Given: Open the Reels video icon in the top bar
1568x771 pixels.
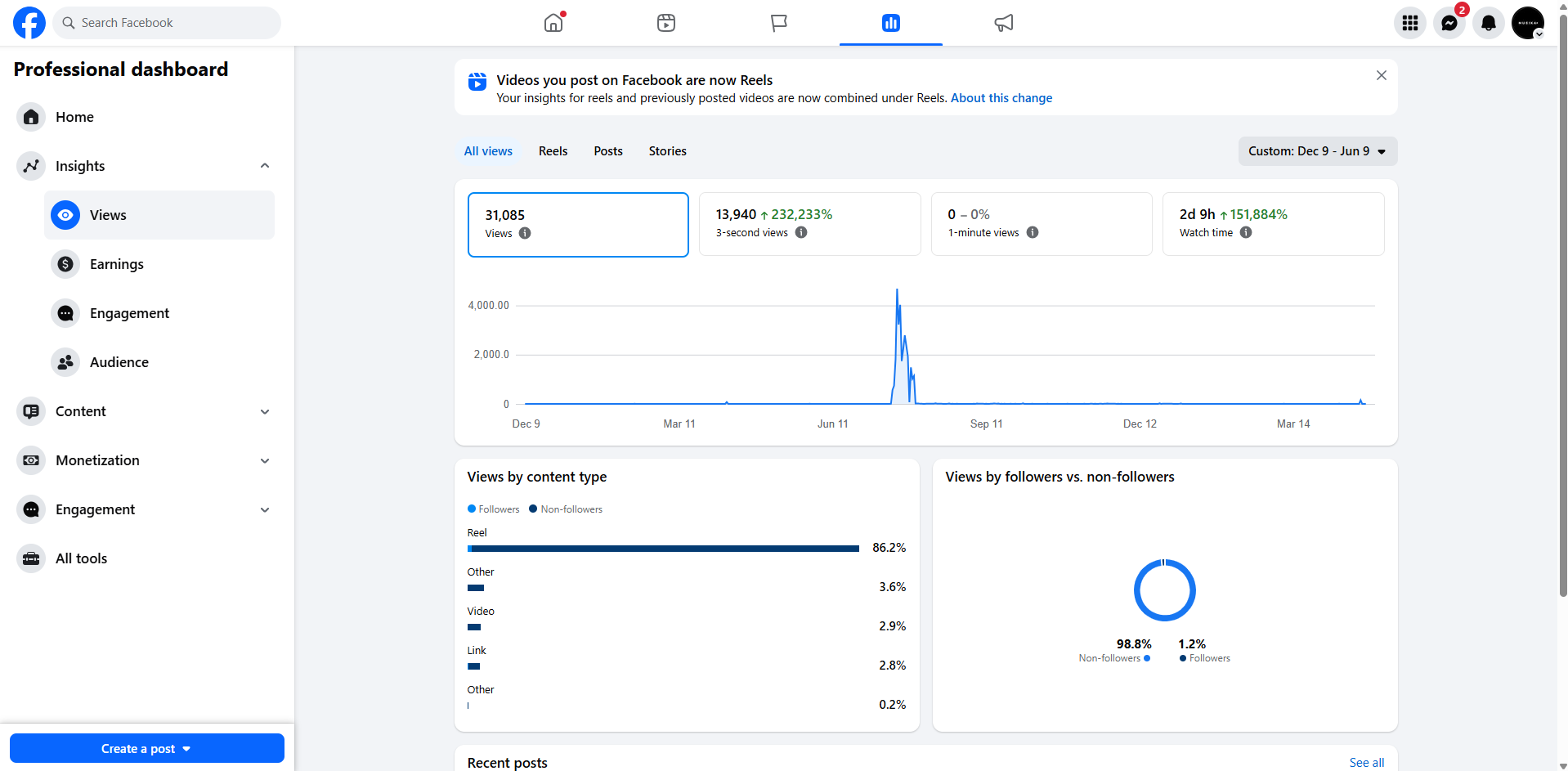Looking at the screenshot, I should (666, 23).
